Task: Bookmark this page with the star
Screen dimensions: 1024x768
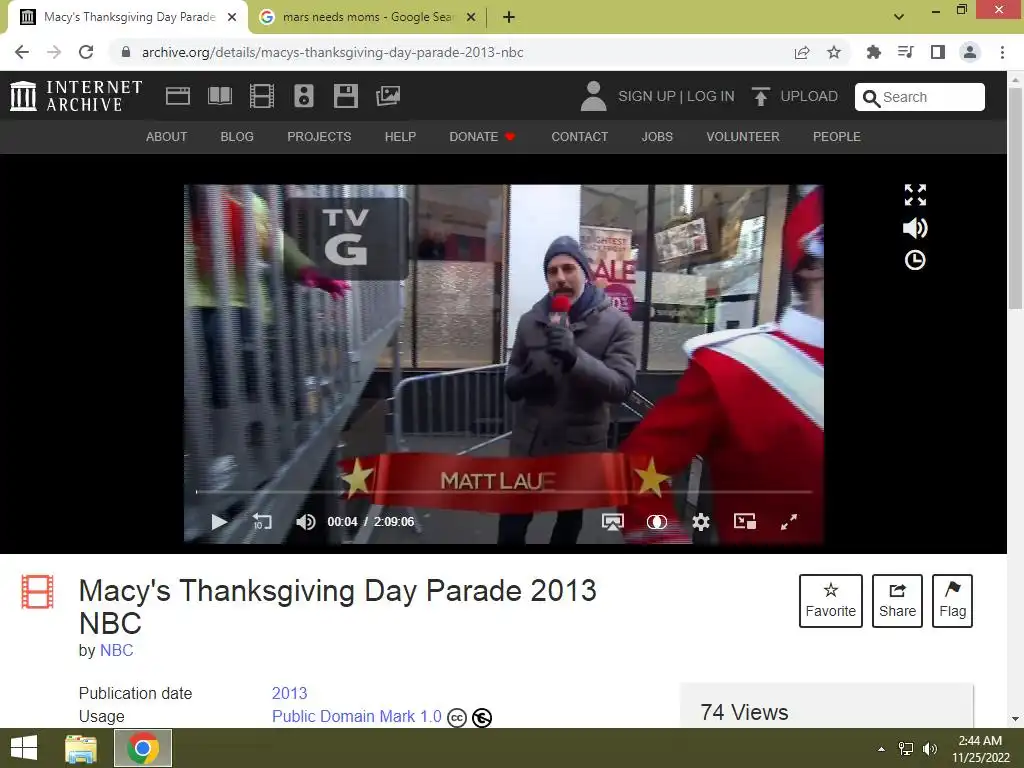Action: point(834,52)
